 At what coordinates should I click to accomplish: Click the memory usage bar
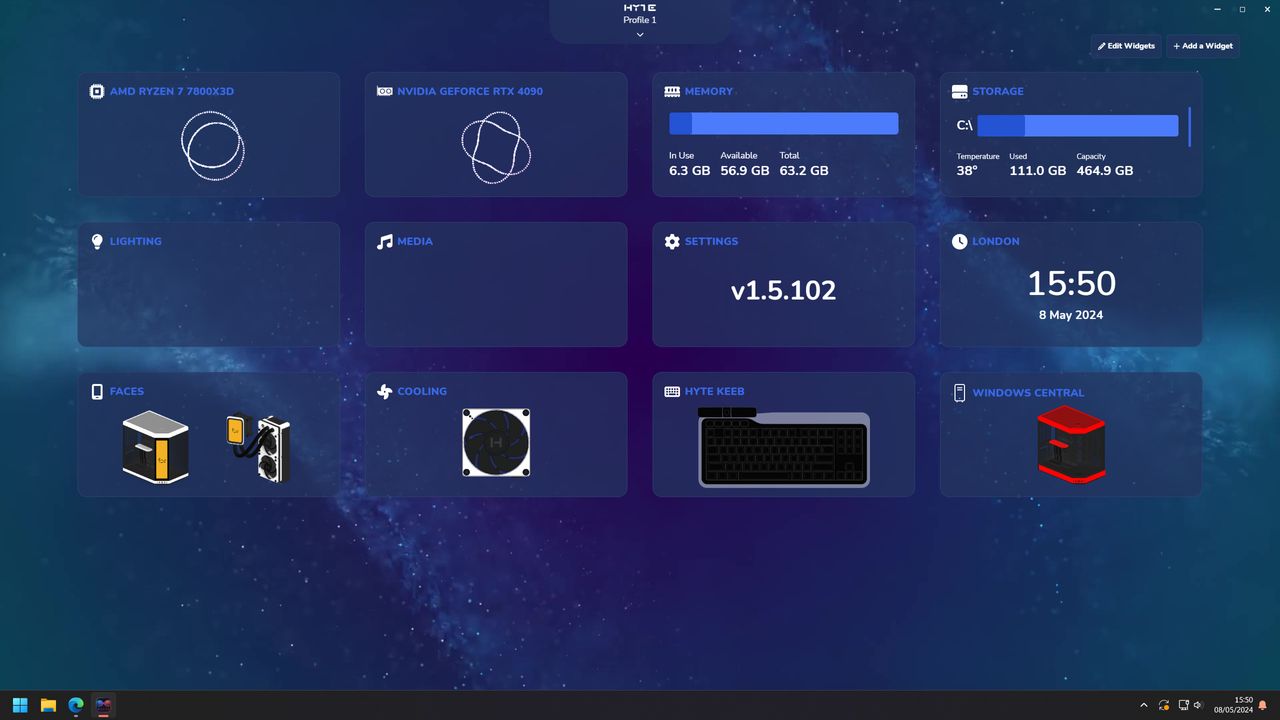784,123
